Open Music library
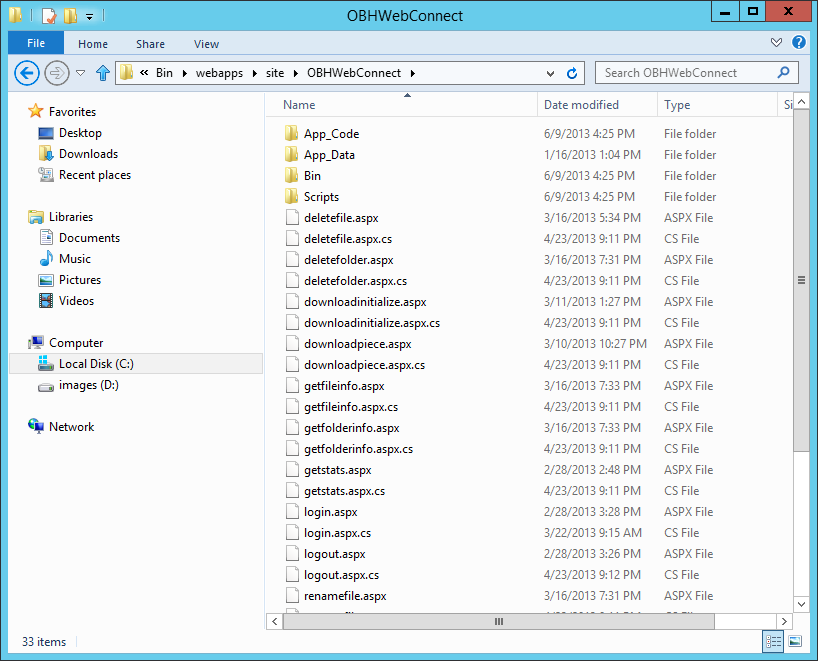The width and height of the screenshot is (818, 661). [x=75, y=259]
